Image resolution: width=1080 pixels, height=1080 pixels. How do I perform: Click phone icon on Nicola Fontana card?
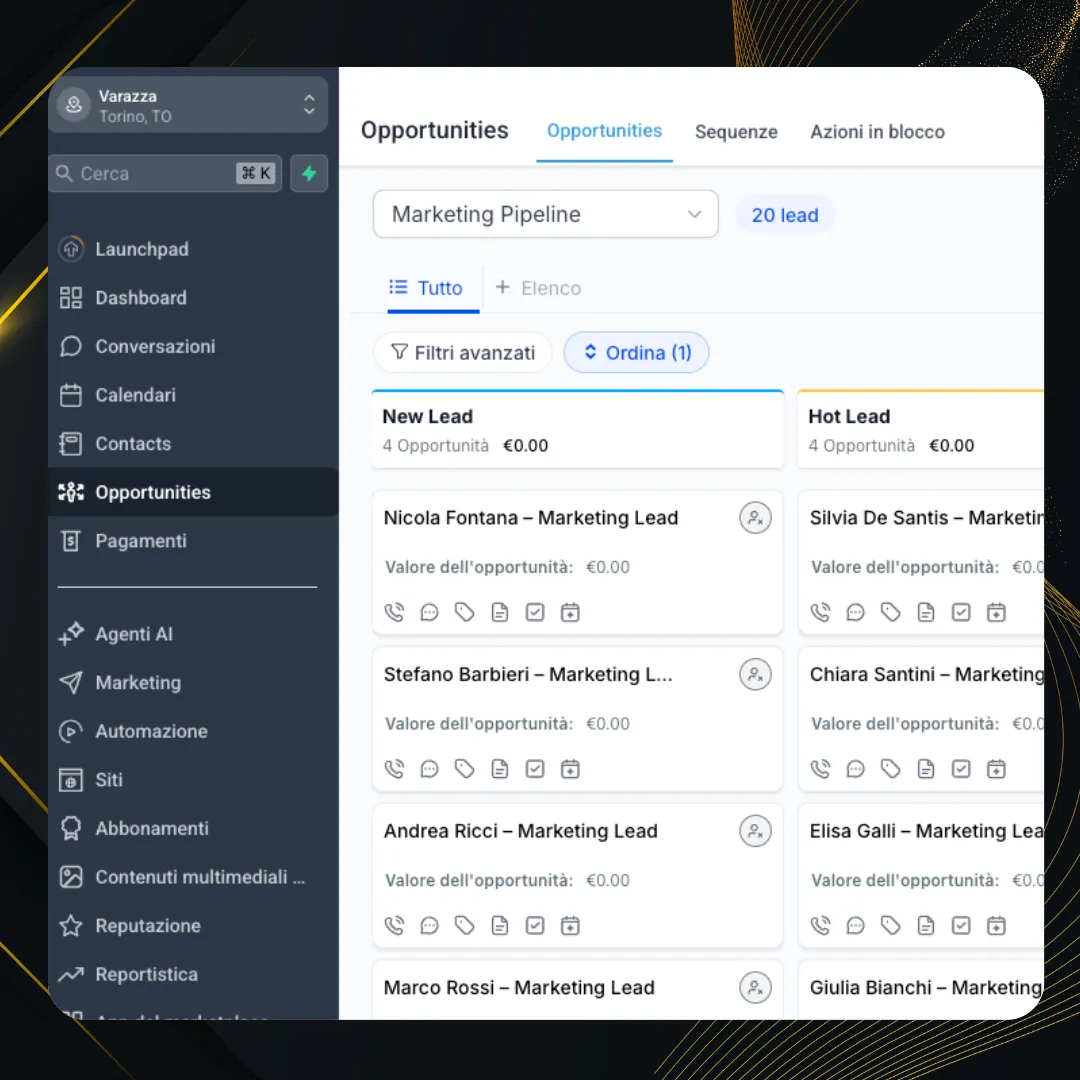click(x=394, y=612)
